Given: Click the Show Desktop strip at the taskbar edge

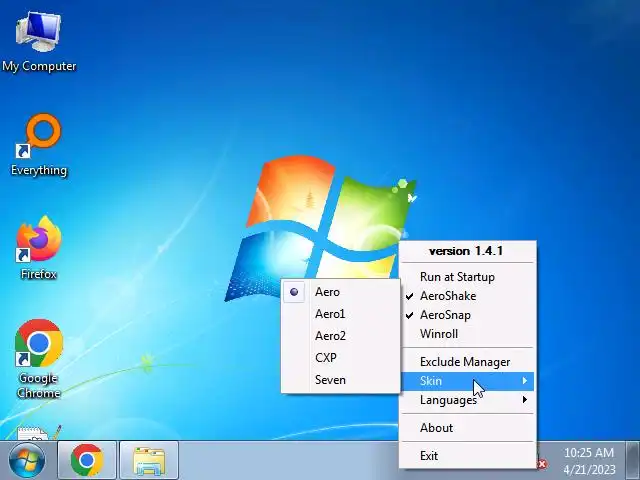Looking at the screenshot, I should coord(633,460).
